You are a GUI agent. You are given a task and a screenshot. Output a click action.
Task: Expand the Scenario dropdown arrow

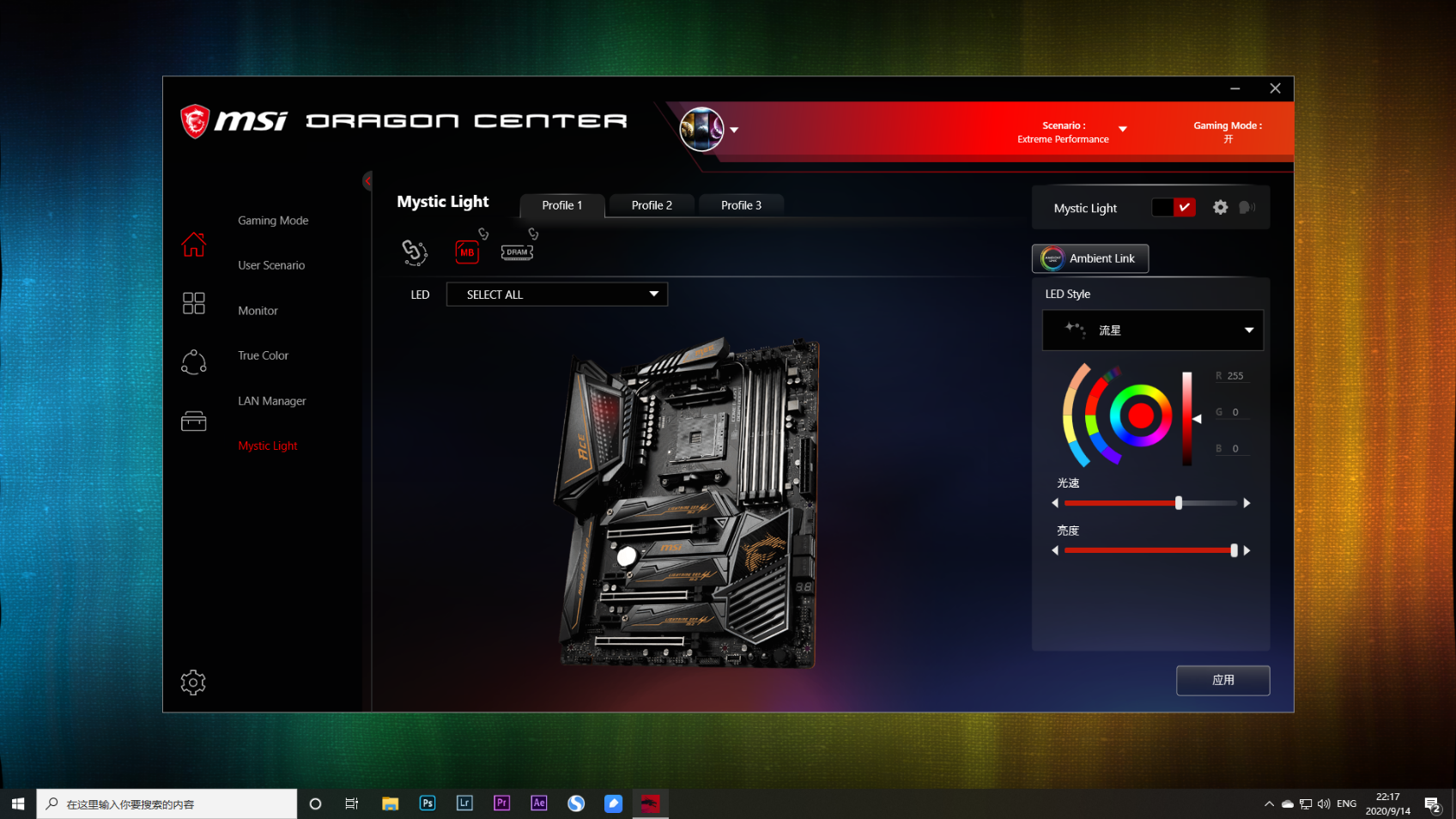pyautogui.click(x=1122, y=130)
